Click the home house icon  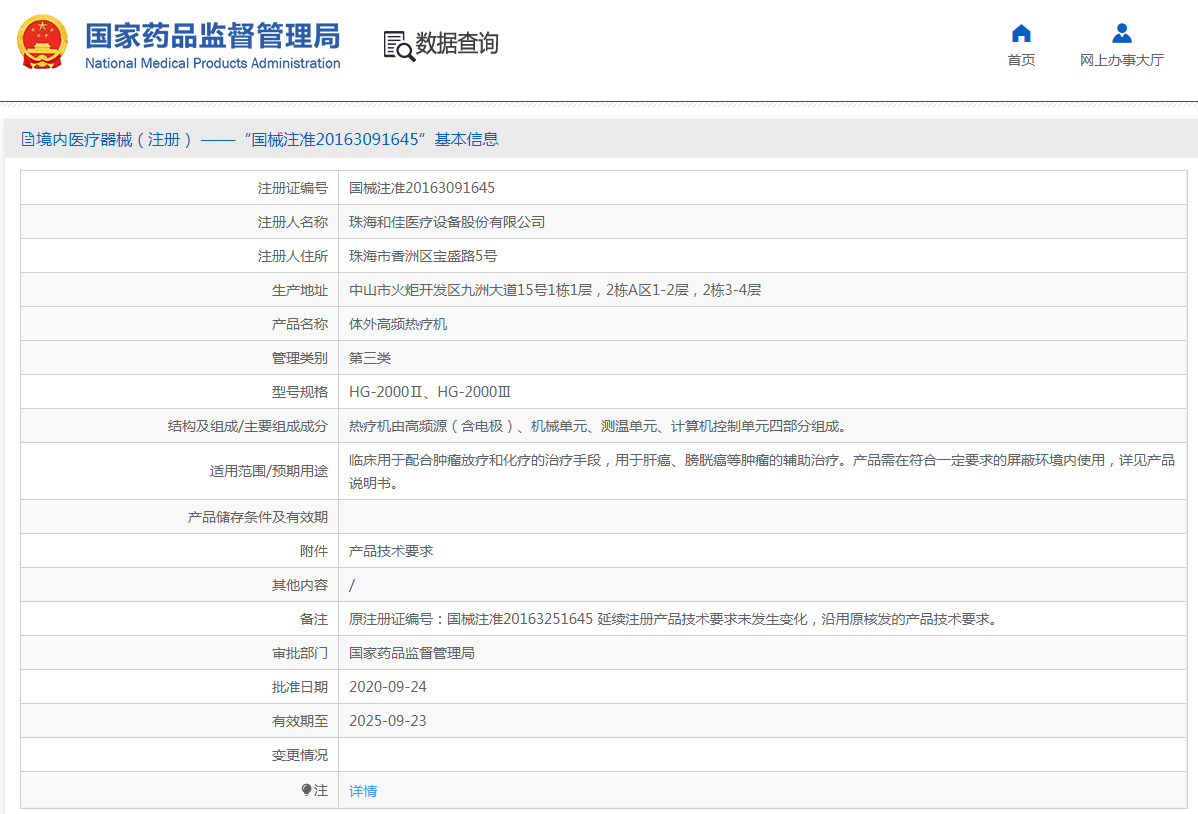pos(1021,33)
